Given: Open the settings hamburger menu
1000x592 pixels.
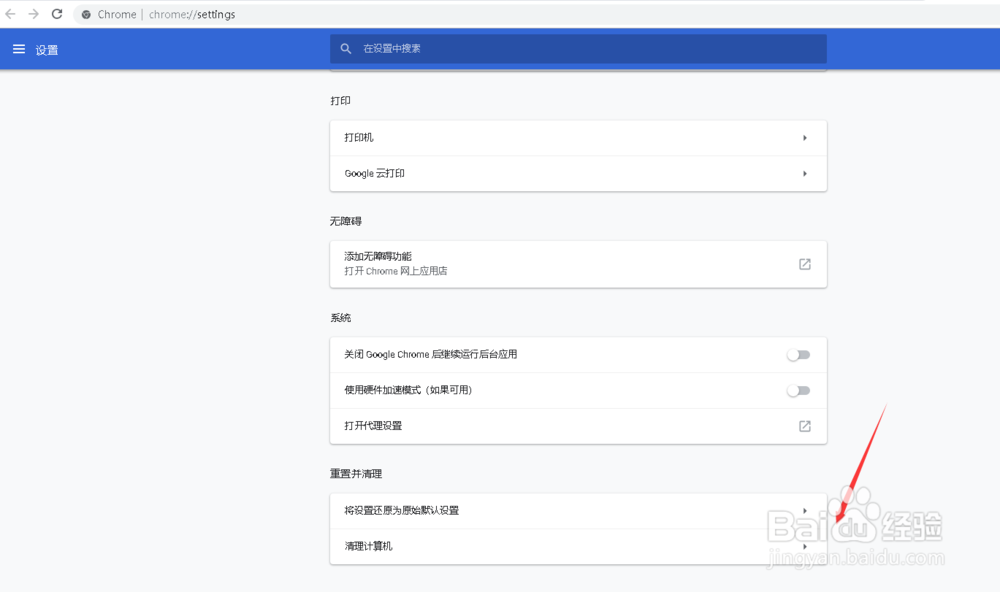Looking at the screenshot, I should coord(18,49).
